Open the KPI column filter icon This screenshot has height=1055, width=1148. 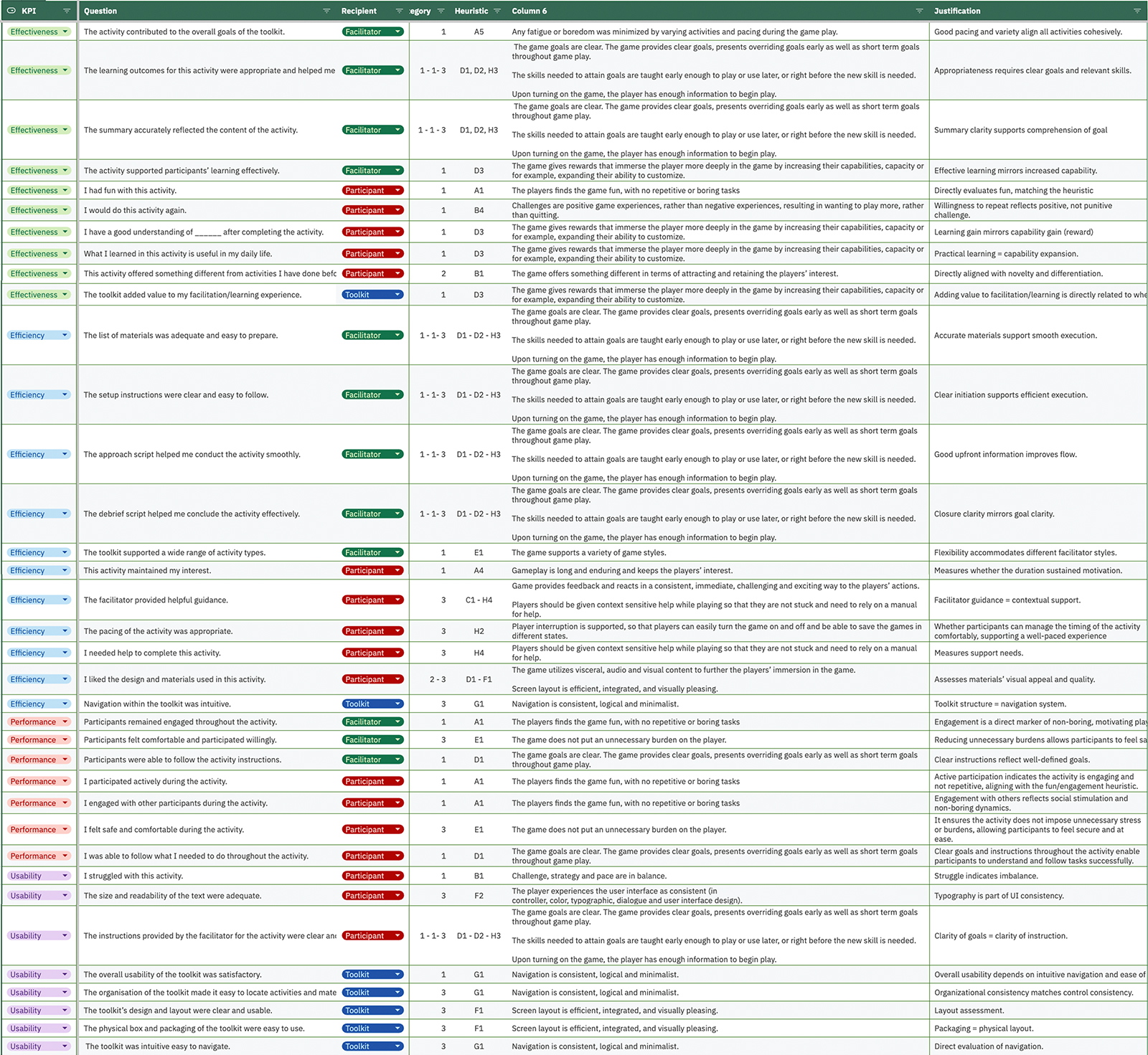67,11
